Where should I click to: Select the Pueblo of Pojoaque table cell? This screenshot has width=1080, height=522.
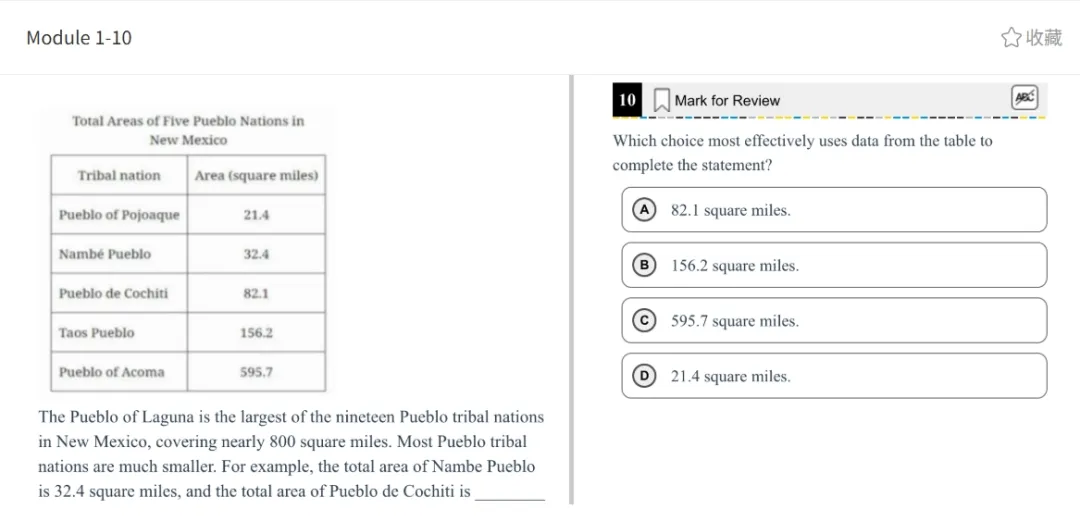[119, 215]
